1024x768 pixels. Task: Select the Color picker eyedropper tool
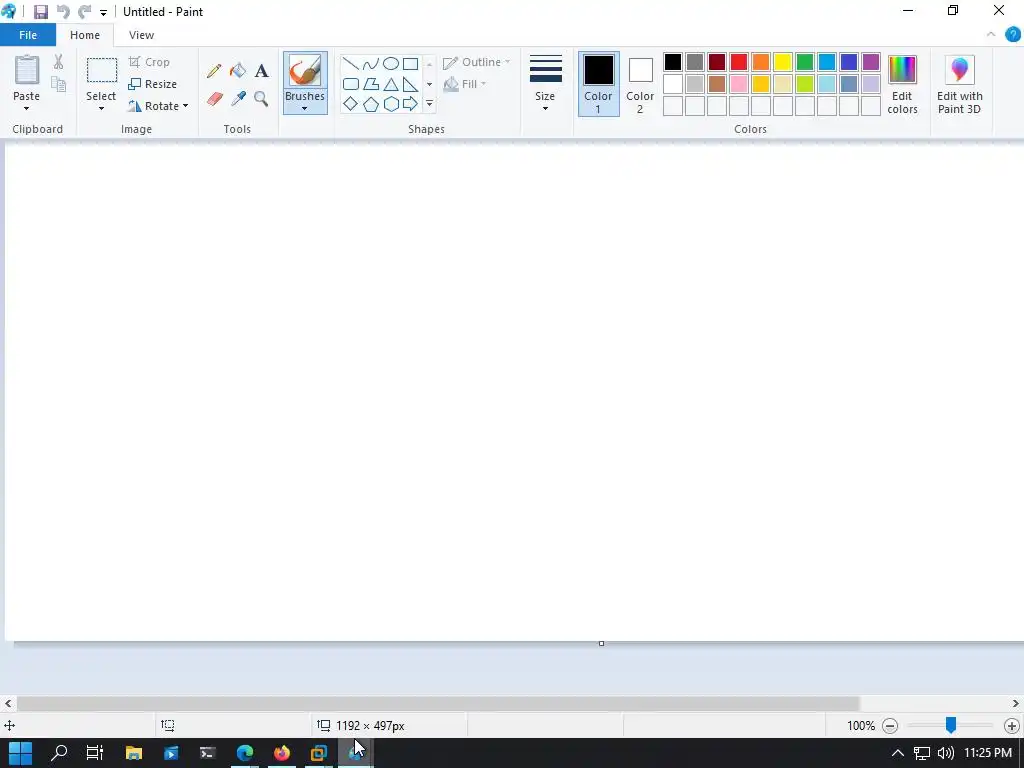[238, 99]
